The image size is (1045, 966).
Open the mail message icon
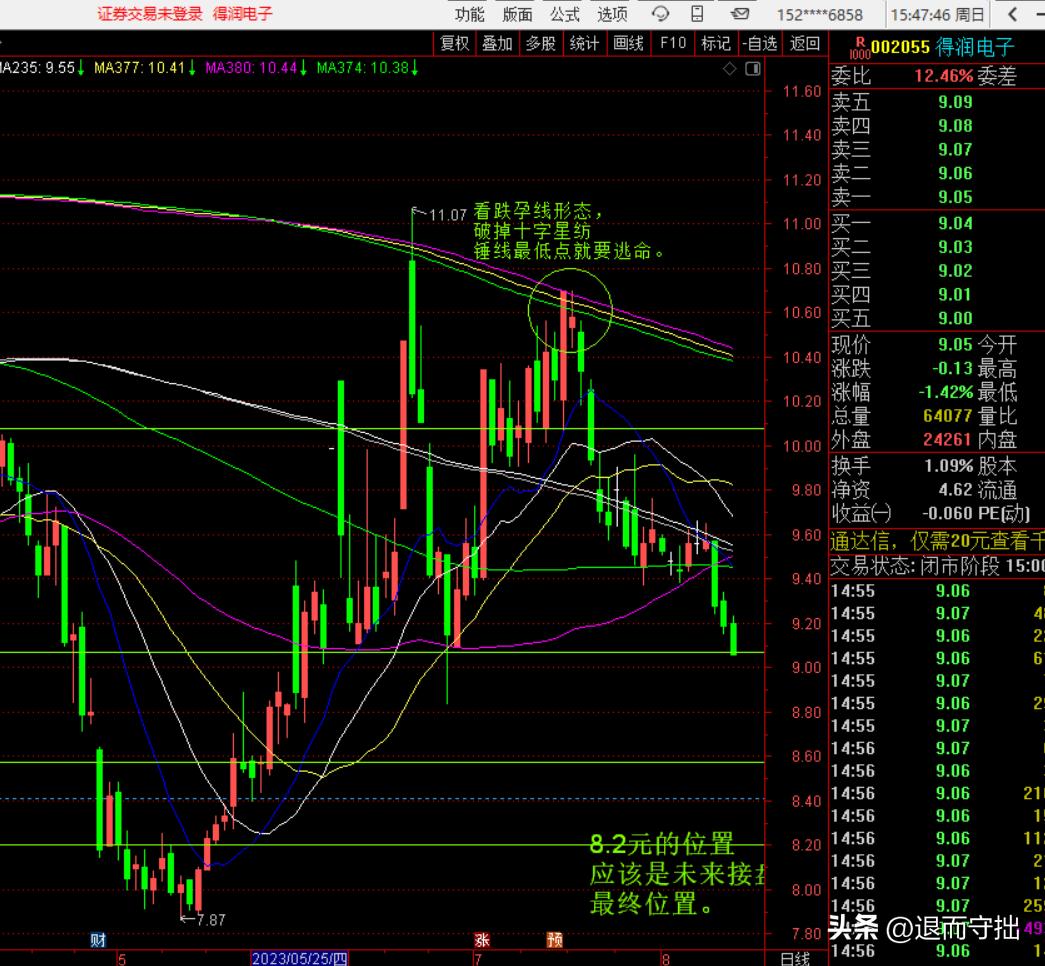click(740, 14)
